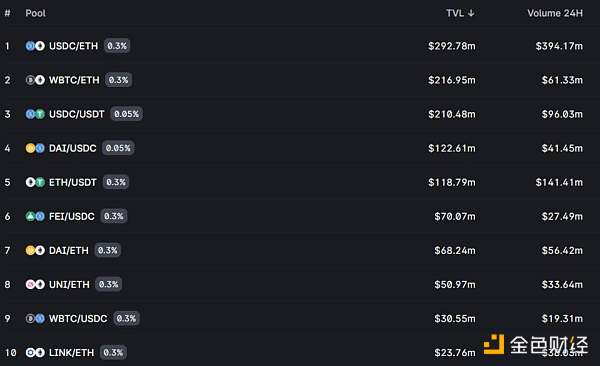Click the USDC/ETH token pair icon

(x=35, y=46)
